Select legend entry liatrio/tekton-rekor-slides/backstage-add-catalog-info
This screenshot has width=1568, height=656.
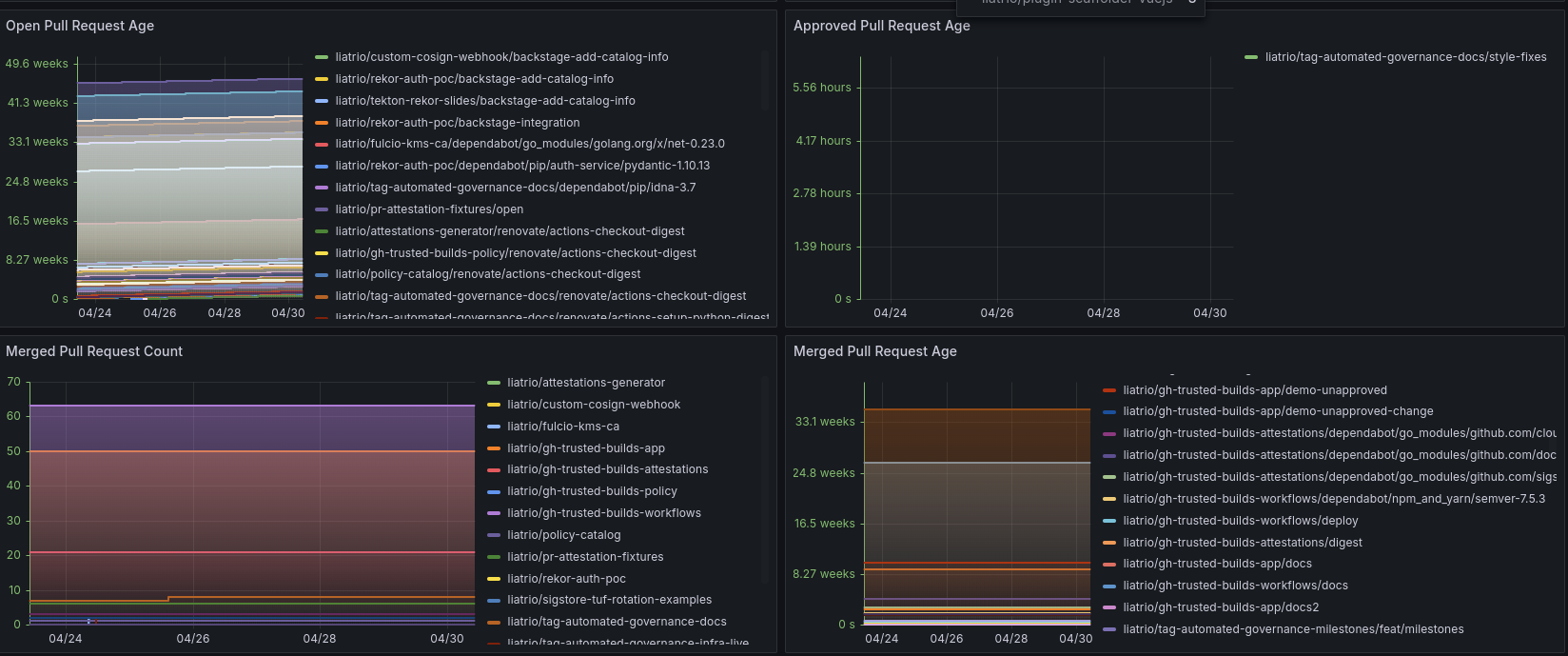[485, 101]
